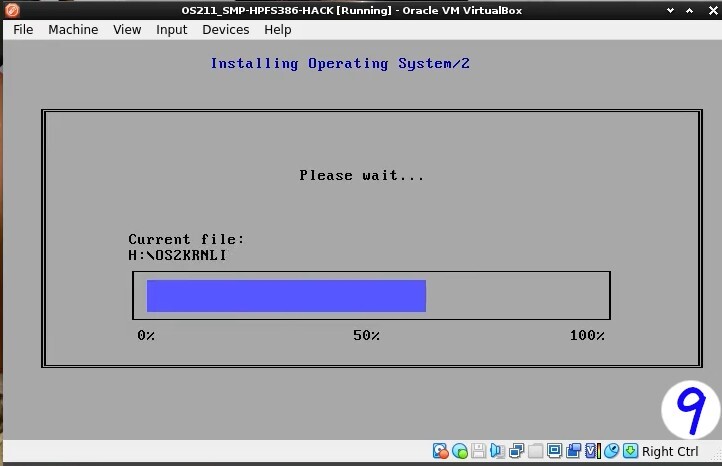The height and width of the screenshot is (466, 722).
Task: Click the keyboard capture green arrow icon
Action: (630, 450)
